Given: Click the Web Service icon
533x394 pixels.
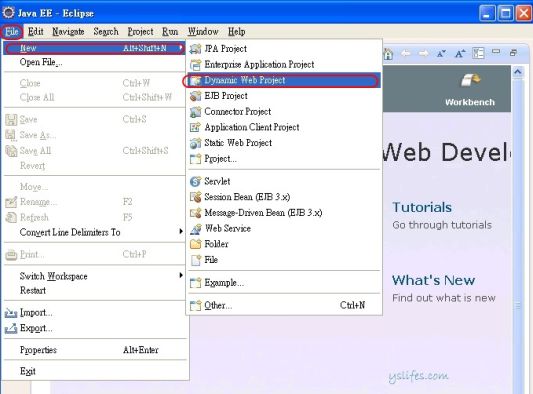Looking at the screenshot, I should coord(195,229).
